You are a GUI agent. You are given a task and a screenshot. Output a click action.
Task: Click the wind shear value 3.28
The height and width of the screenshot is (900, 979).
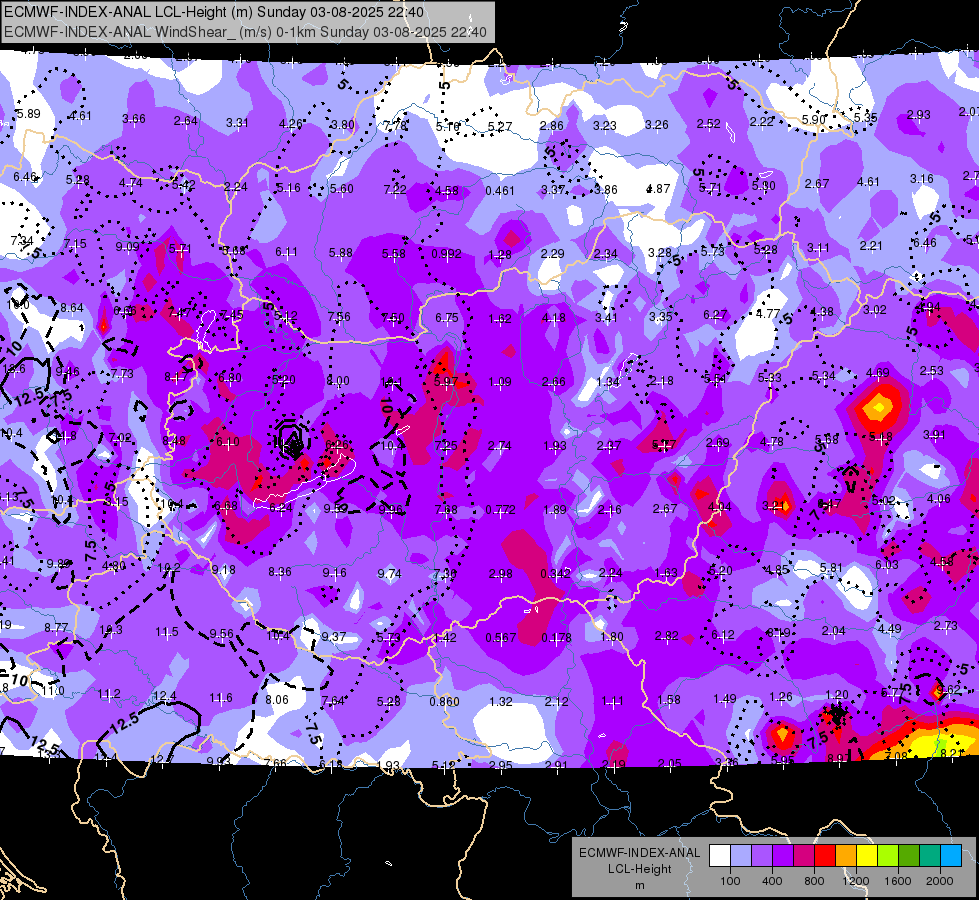[x=659, y=253]
